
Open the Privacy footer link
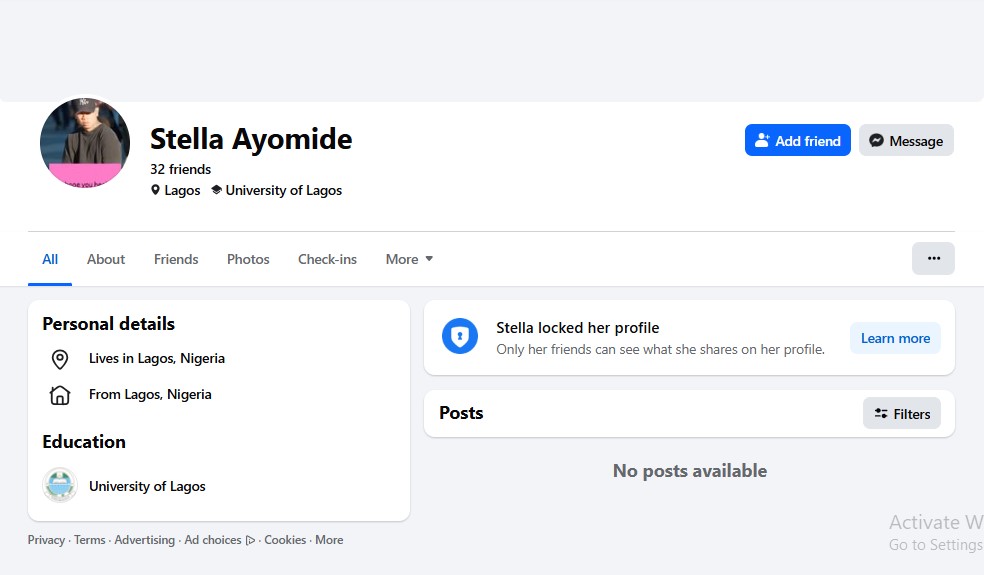(46, 540)
